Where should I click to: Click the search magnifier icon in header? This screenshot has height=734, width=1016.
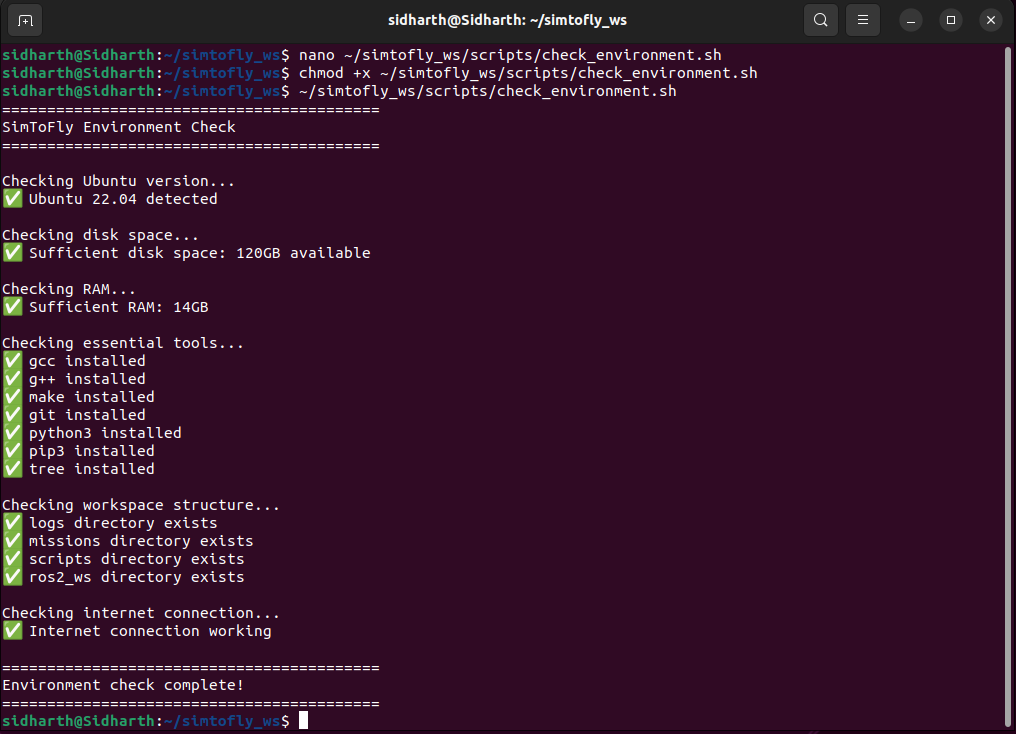coord(820,20)
